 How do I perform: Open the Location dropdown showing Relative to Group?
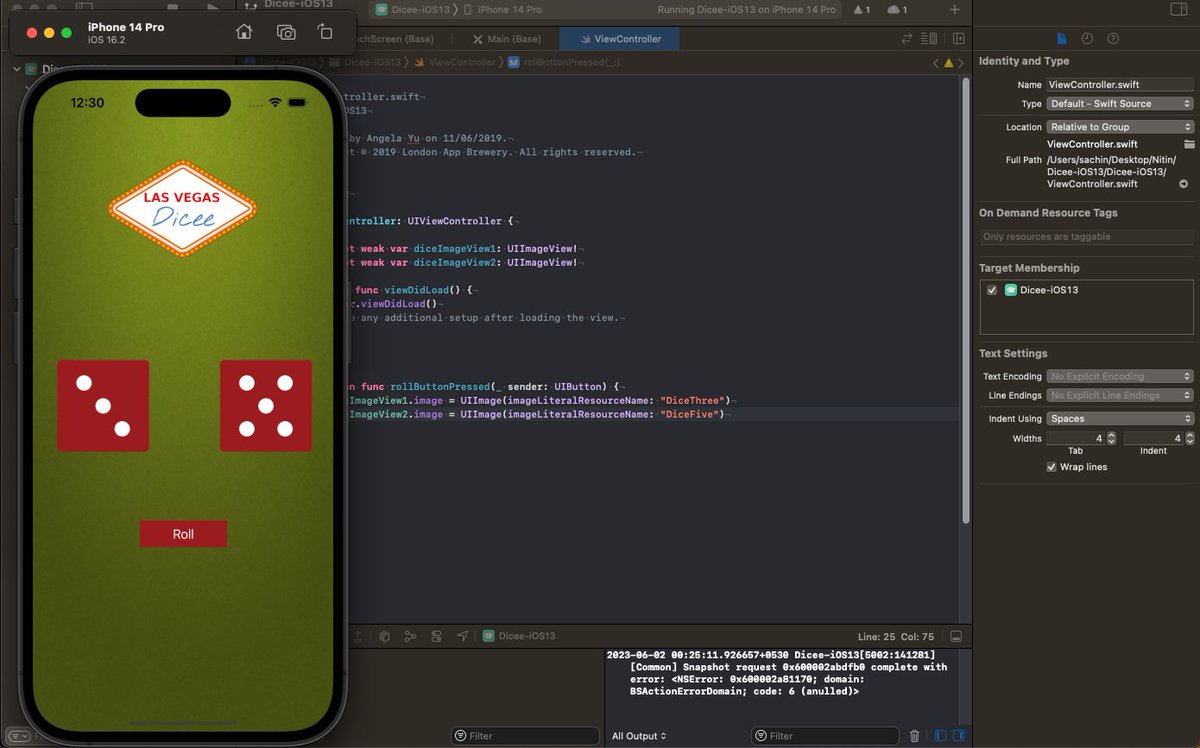(1119, 126)
